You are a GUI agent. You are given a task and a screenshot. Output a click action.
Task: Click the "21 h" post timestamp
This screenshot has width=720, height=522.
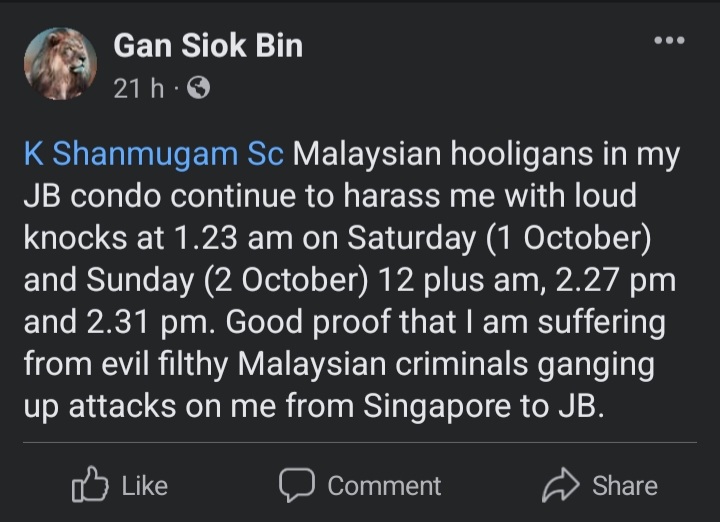tap(137, 88)
